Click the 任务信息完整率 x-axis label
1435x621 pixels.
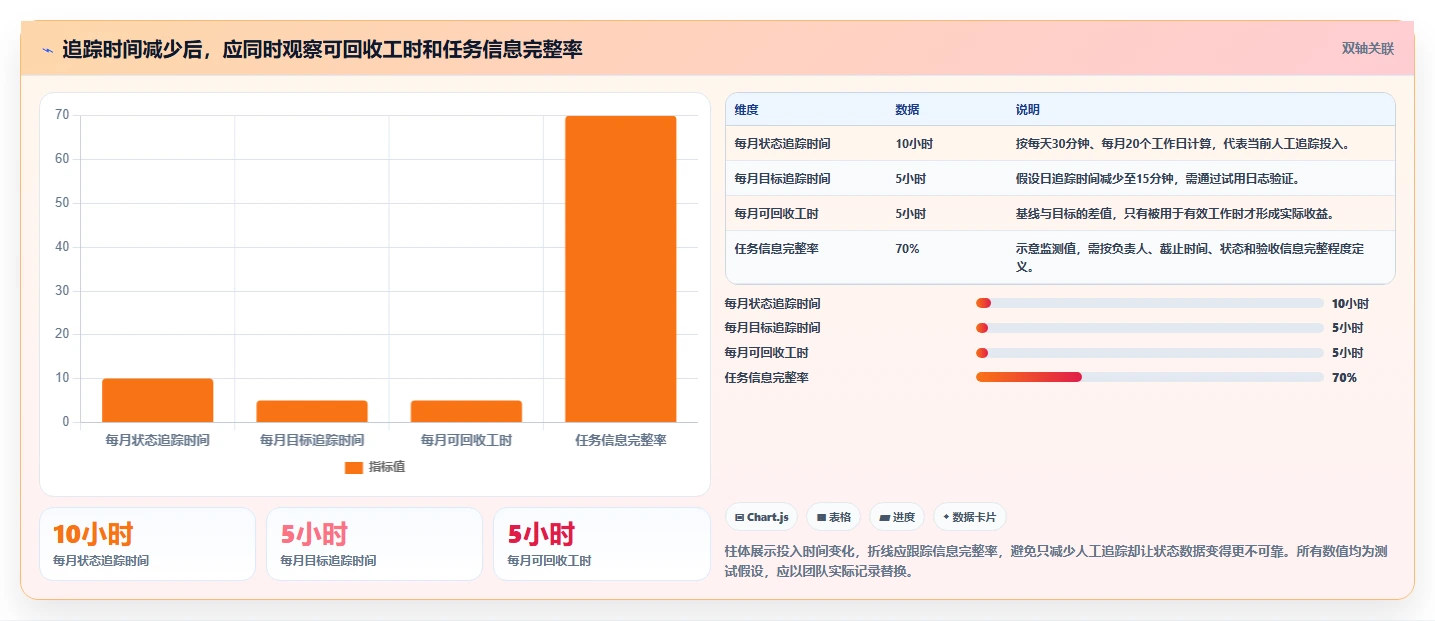[x=620, y=440]
